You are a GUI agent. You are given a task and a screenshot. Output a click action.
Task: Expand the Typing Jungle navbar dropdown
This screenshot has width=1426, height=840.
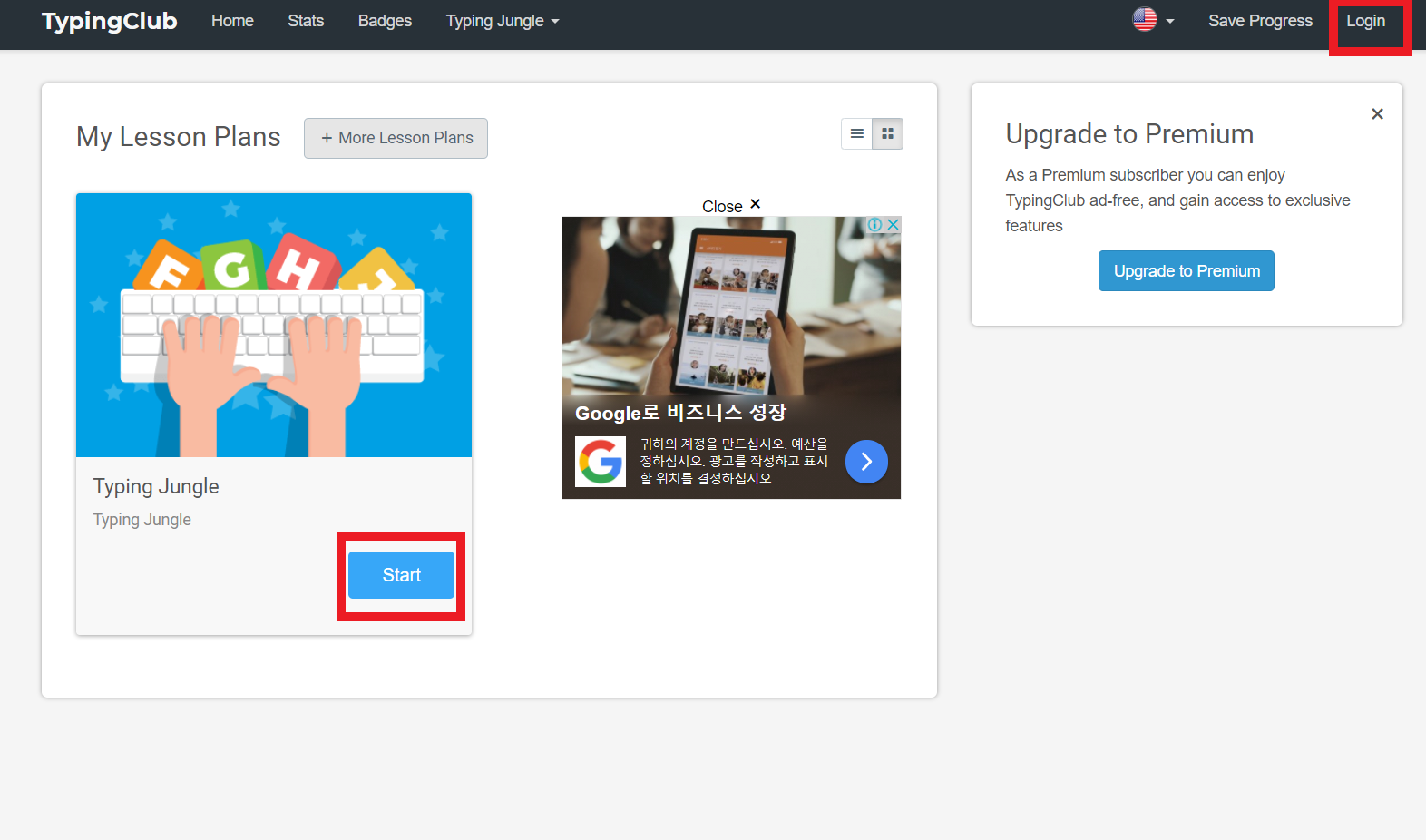coord(503,21)
